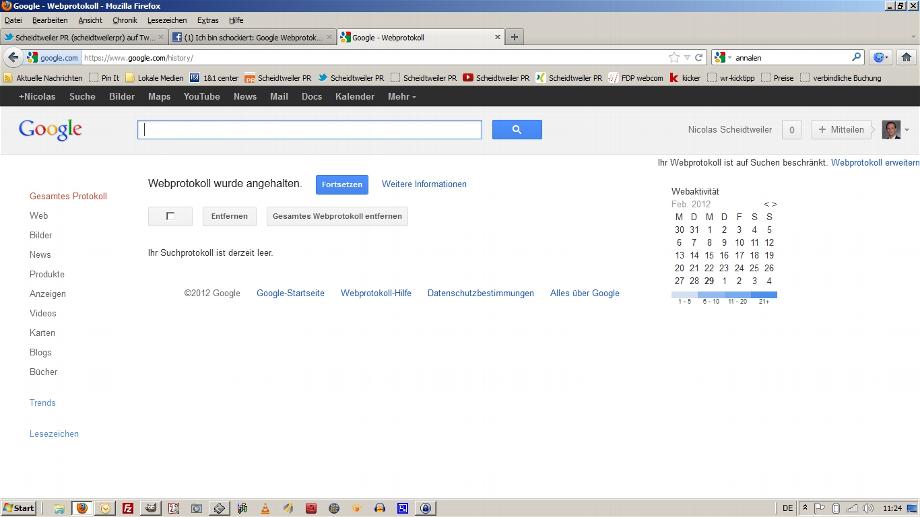
Task: Click the Webprotokoll erweitern link
Action: coord(874,162)
